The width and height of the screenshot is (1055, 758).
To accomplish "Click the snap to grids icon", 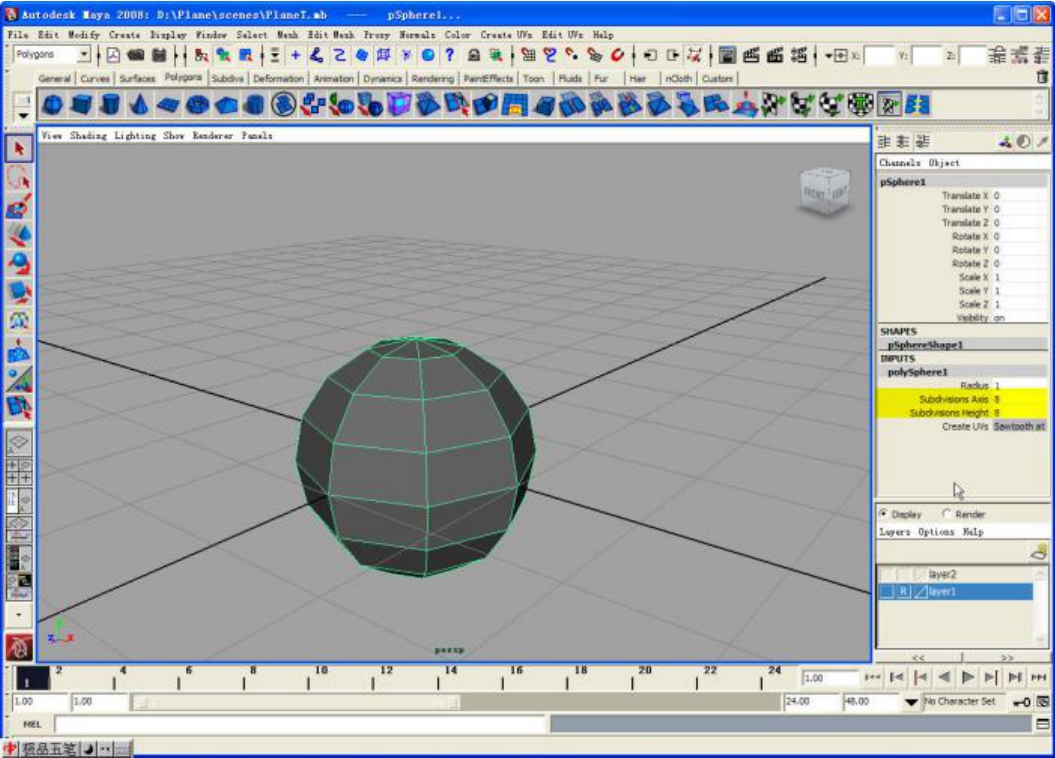I will (x=529, y=55).
